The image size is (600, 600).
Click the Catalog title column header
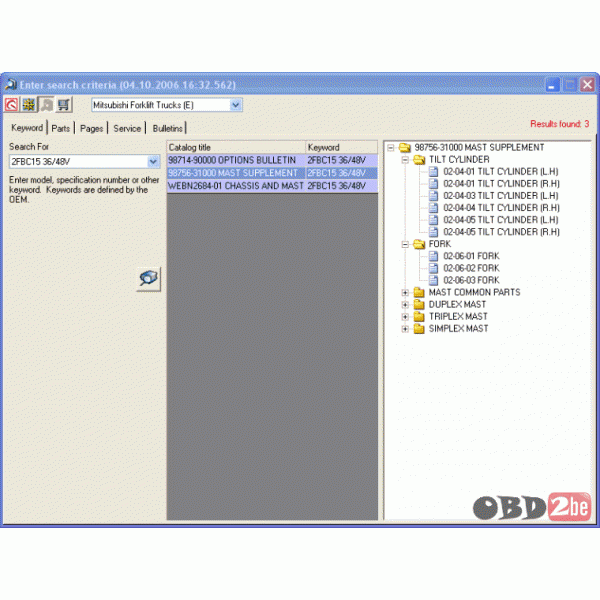236,147
